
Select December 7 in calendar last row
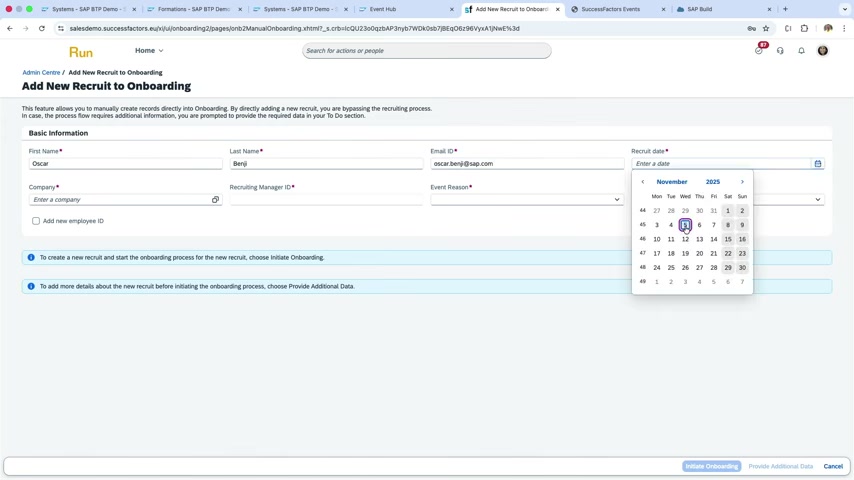pyautogui.click(x=742, y=282)
